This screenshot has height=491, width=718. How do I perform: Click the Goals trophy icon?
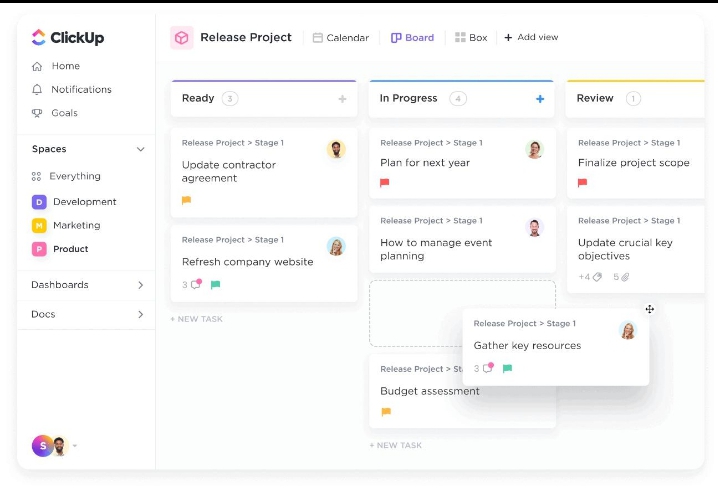pyautogui.click(x=37, y=113)
